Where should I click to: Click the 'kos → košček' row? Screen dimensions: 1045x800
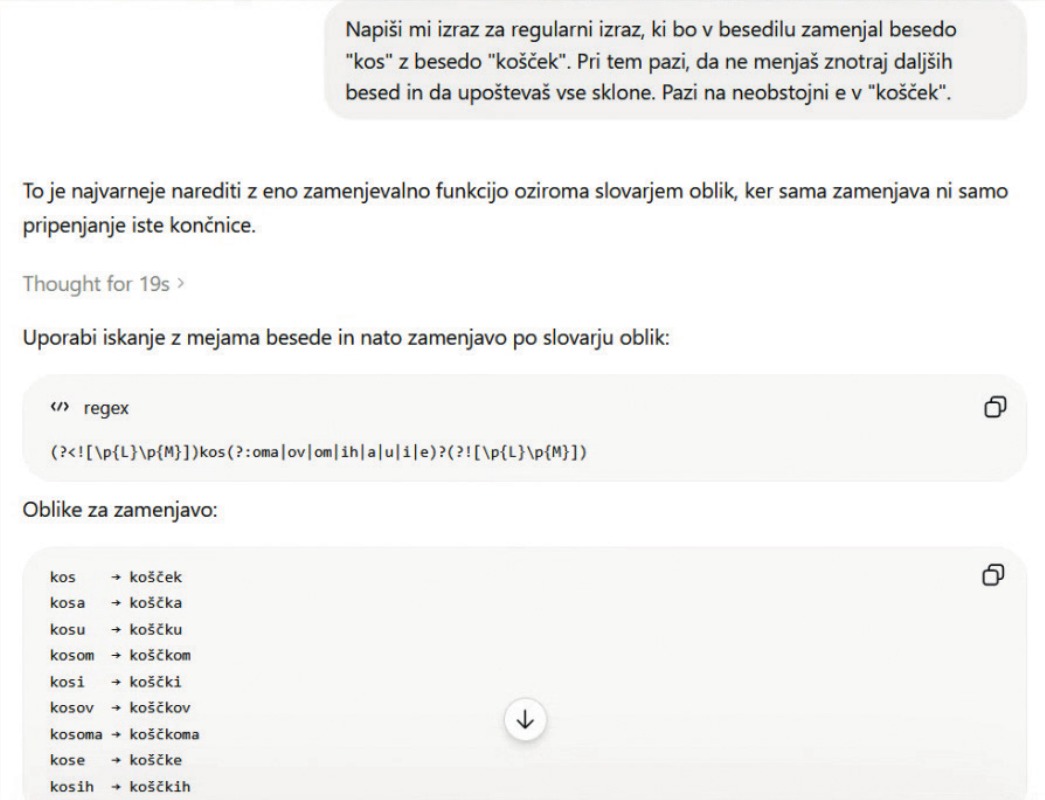[x=116, y=577]
